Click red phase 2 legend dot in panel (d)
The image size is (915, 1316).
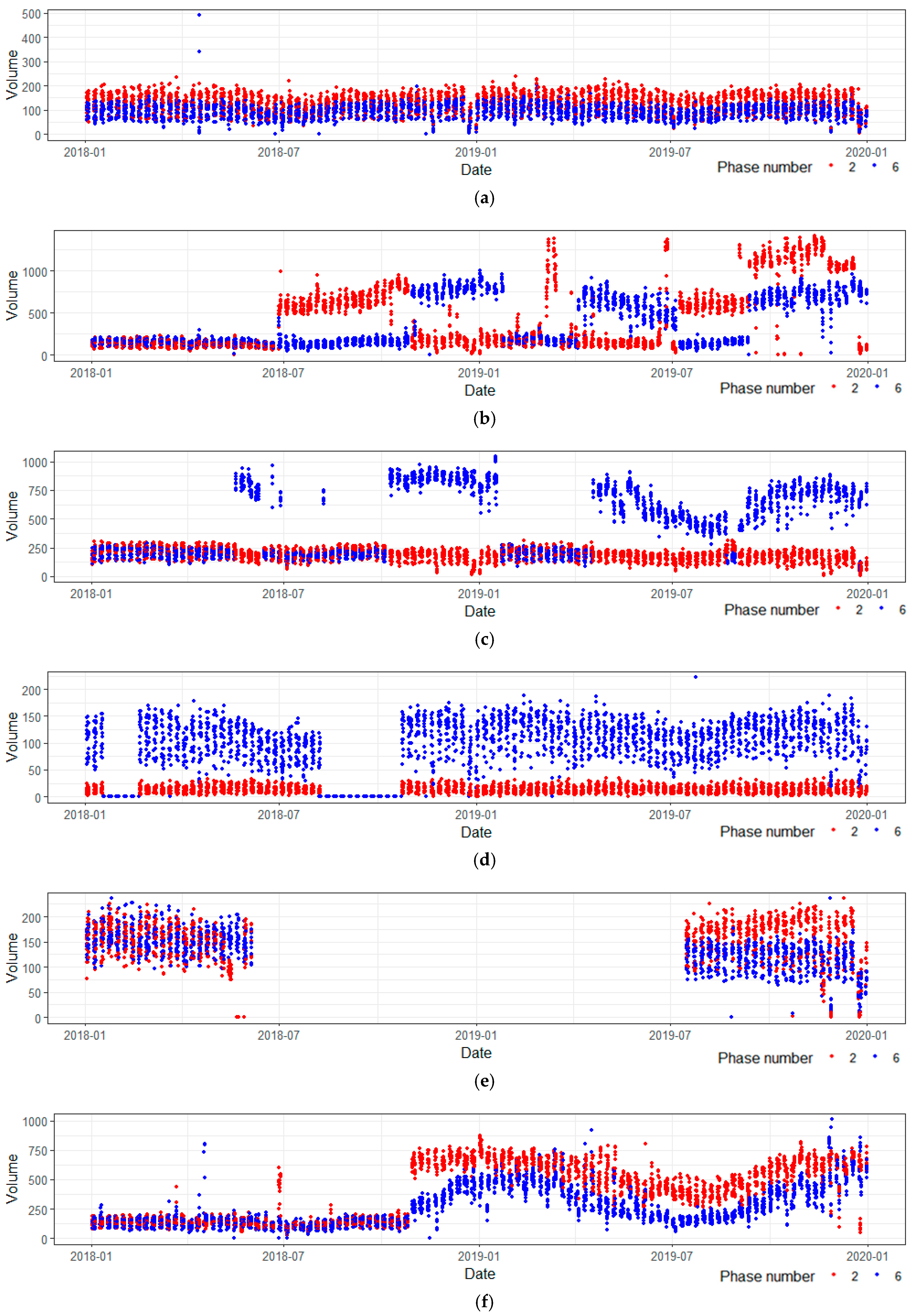click(833, 830)
